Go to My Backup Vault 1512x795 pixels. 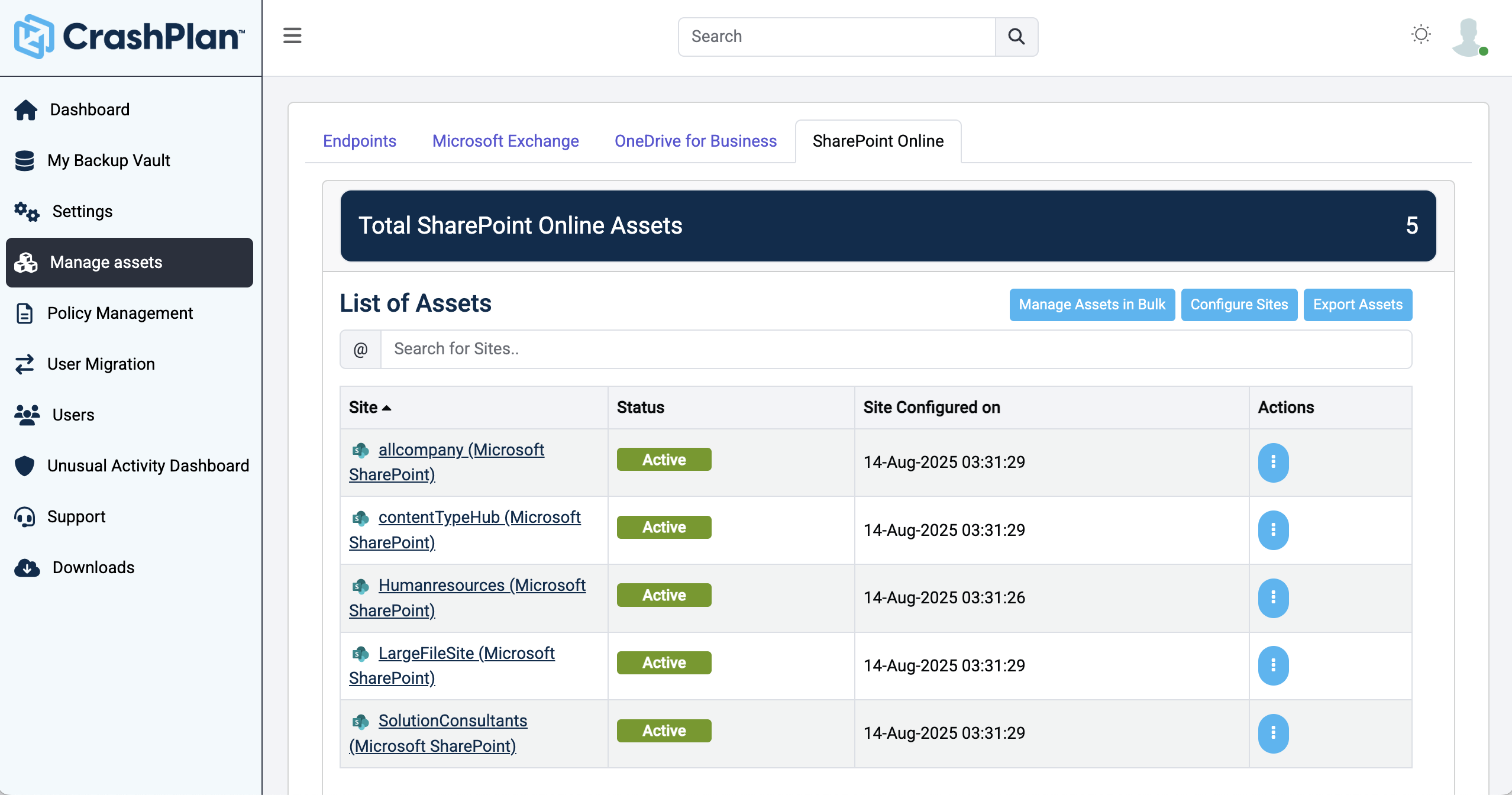(x=108, y=160)
